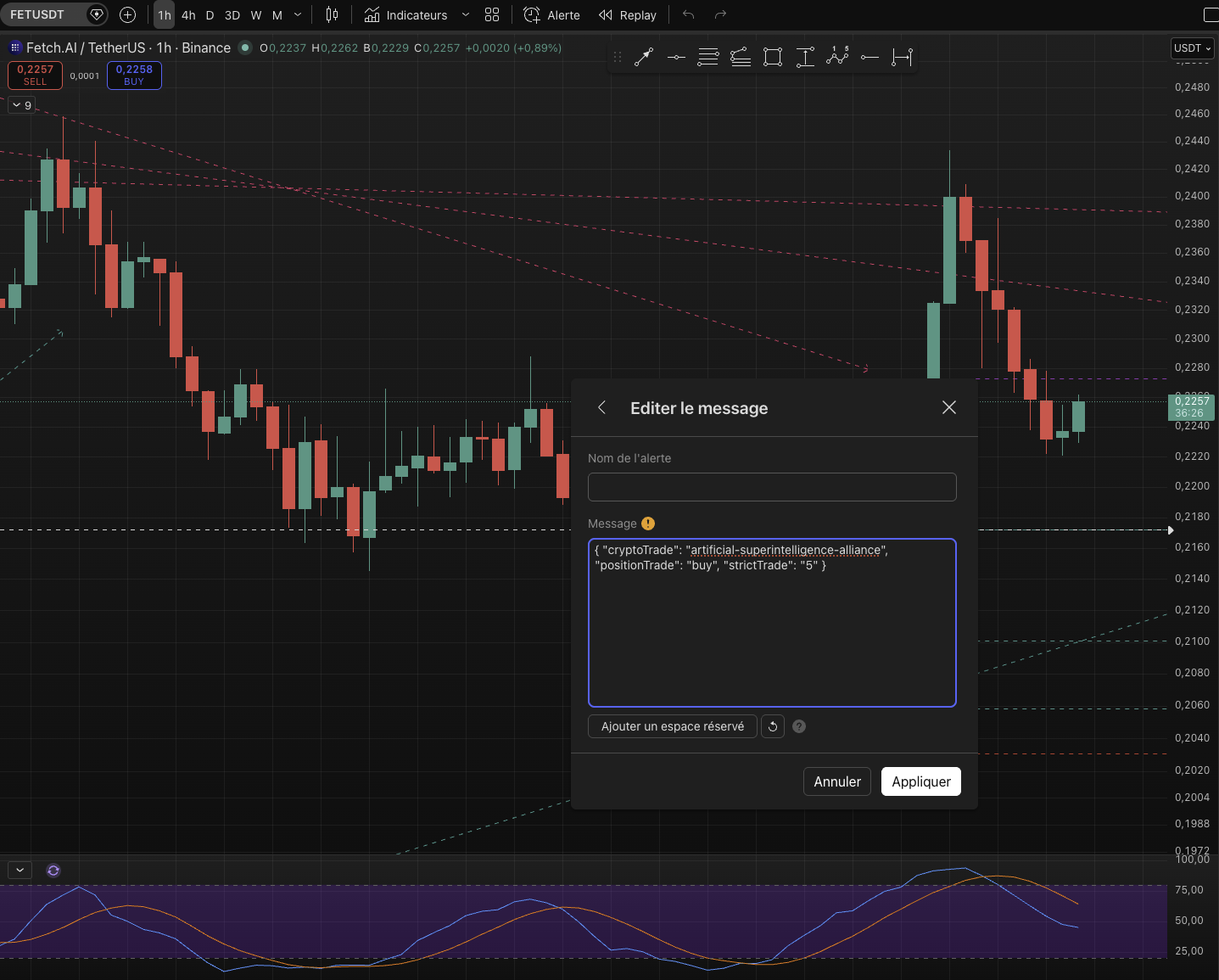Open the candlestick chart type selector
Image resolution: width=1219 pixels, height=980 pixels.
click(332, 14)
